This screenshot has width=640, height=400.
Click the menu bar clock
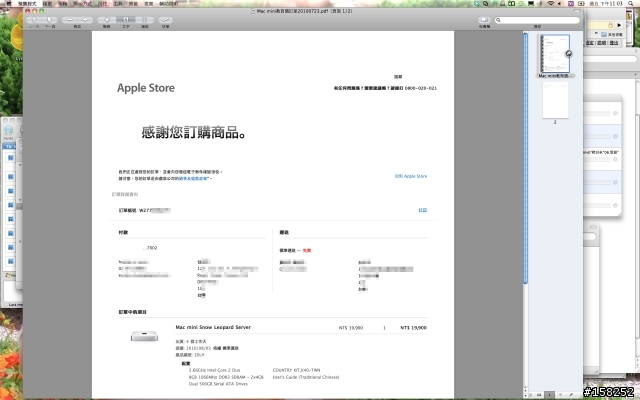point(606,3)
